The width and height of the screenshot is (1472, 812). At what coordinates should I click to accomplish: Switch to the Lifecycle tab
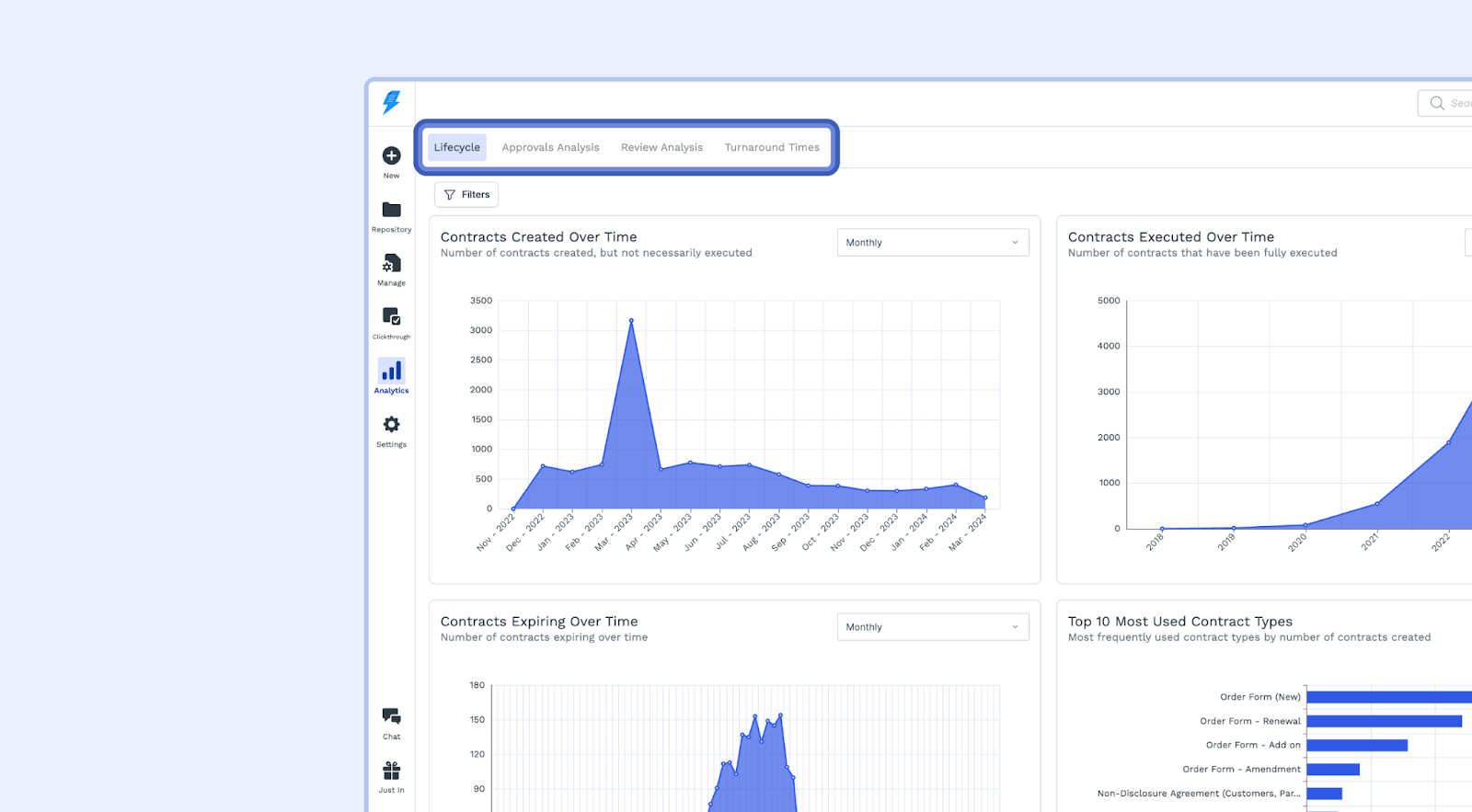(x=456, y=147)
